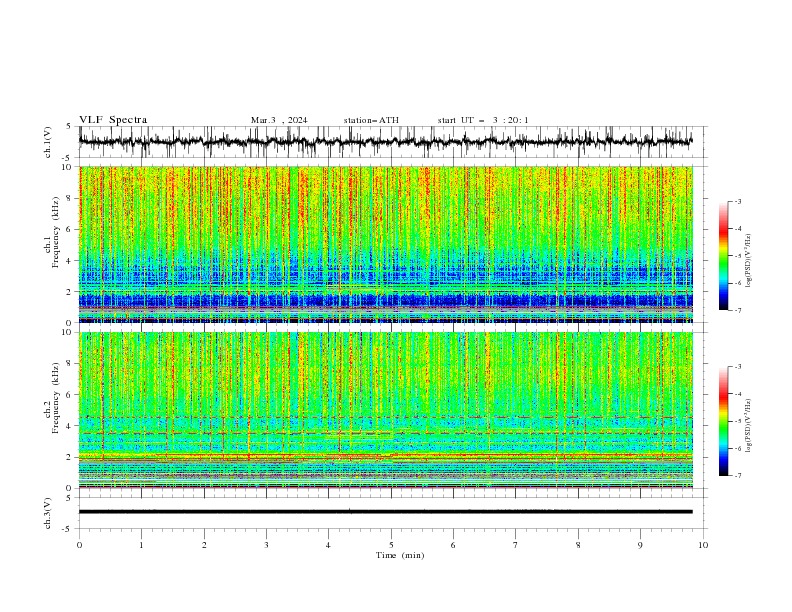Click the "-5" volt tick of ch.3(V) axis
Screen dimensions: 792x612
pyautogui.click(x=68, y=529)
